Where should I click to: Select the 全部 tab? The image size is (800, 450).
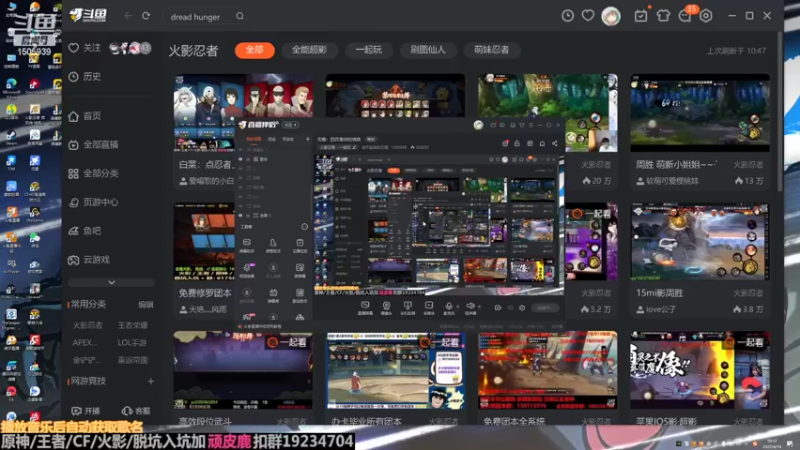coord(255,50)
